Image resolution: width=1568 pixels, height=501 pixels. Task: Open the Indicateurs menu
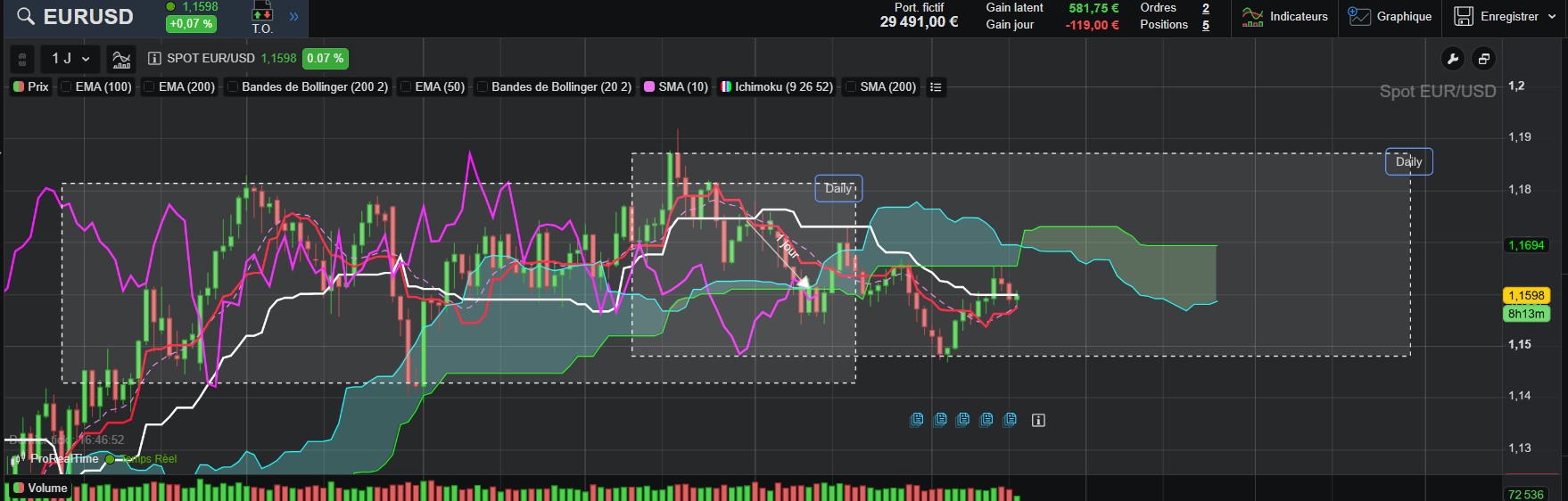coord(1285,17)
